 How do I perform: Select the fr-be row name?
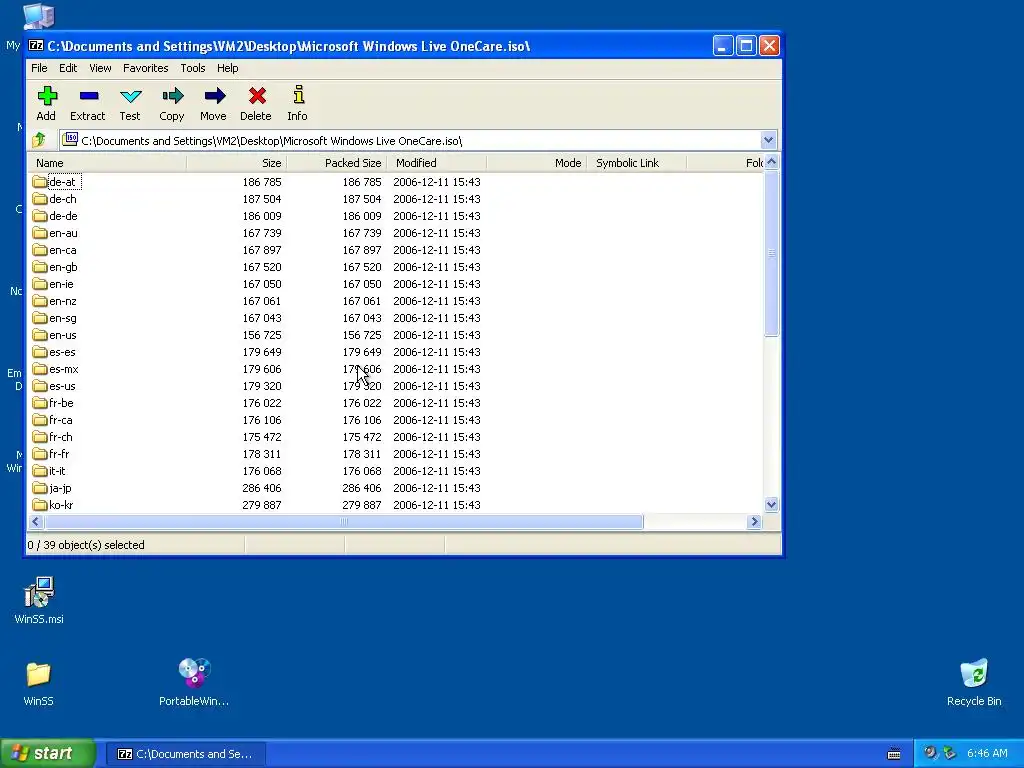[61, 403]
